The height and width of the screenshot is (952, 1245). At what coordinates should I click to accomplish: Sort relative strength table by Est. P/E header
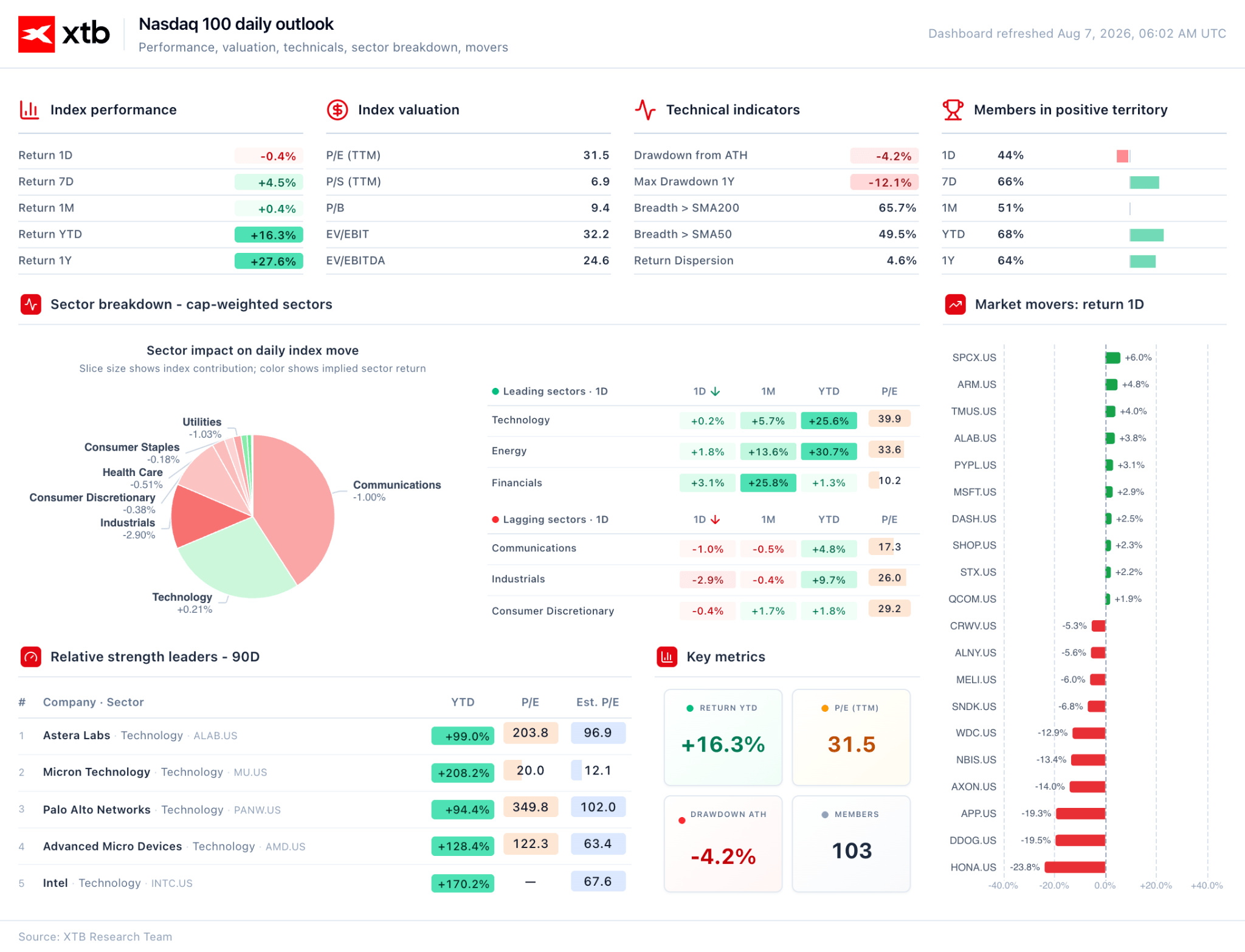click(x=598, y=702)
